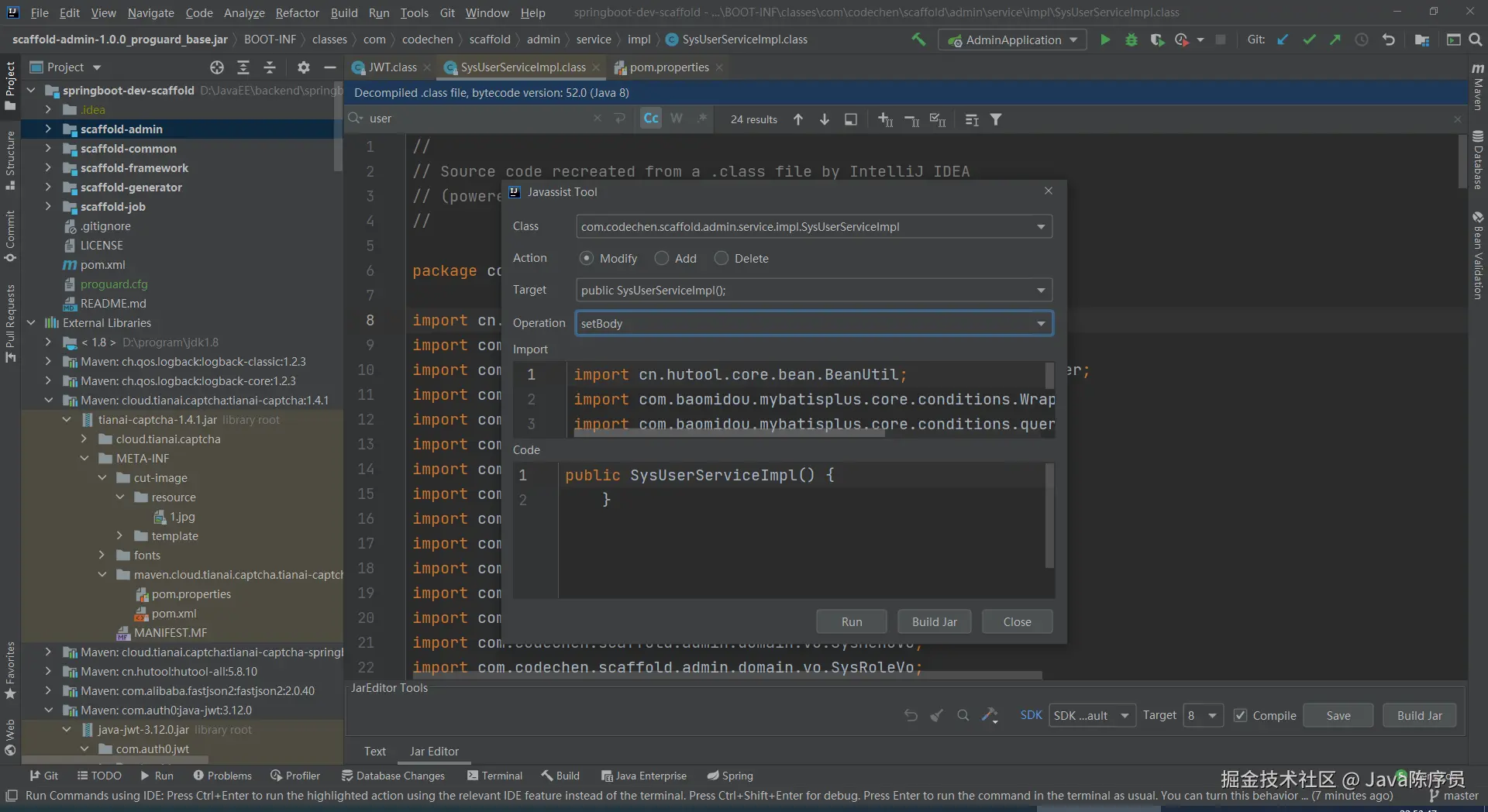Click the green Run AdminApplication icon

point(1105,40)
